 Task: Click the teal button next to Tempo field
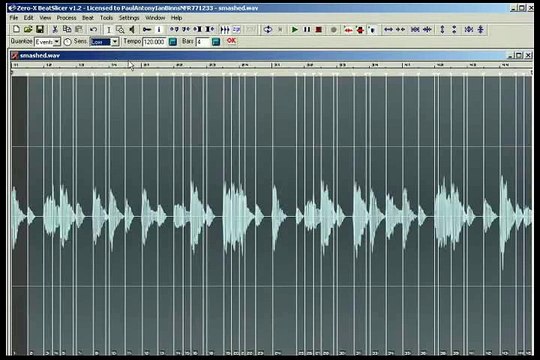173,42
